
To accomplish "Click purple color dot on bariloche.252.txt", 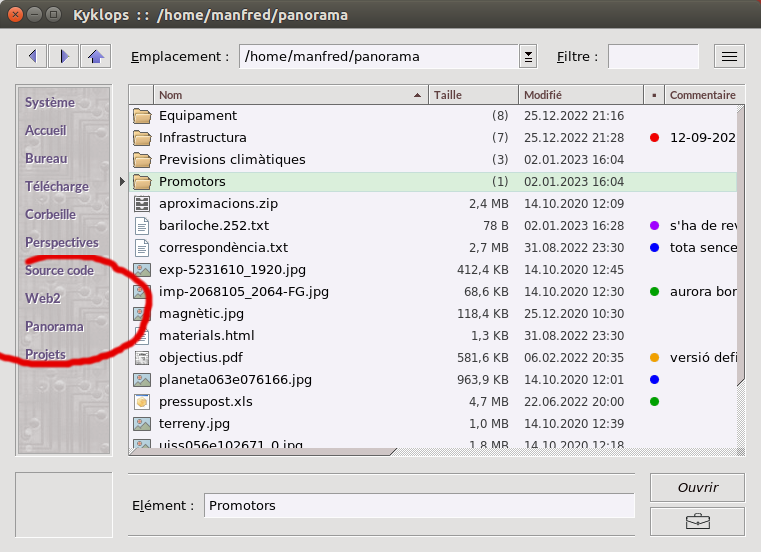I will coord(654,226).
